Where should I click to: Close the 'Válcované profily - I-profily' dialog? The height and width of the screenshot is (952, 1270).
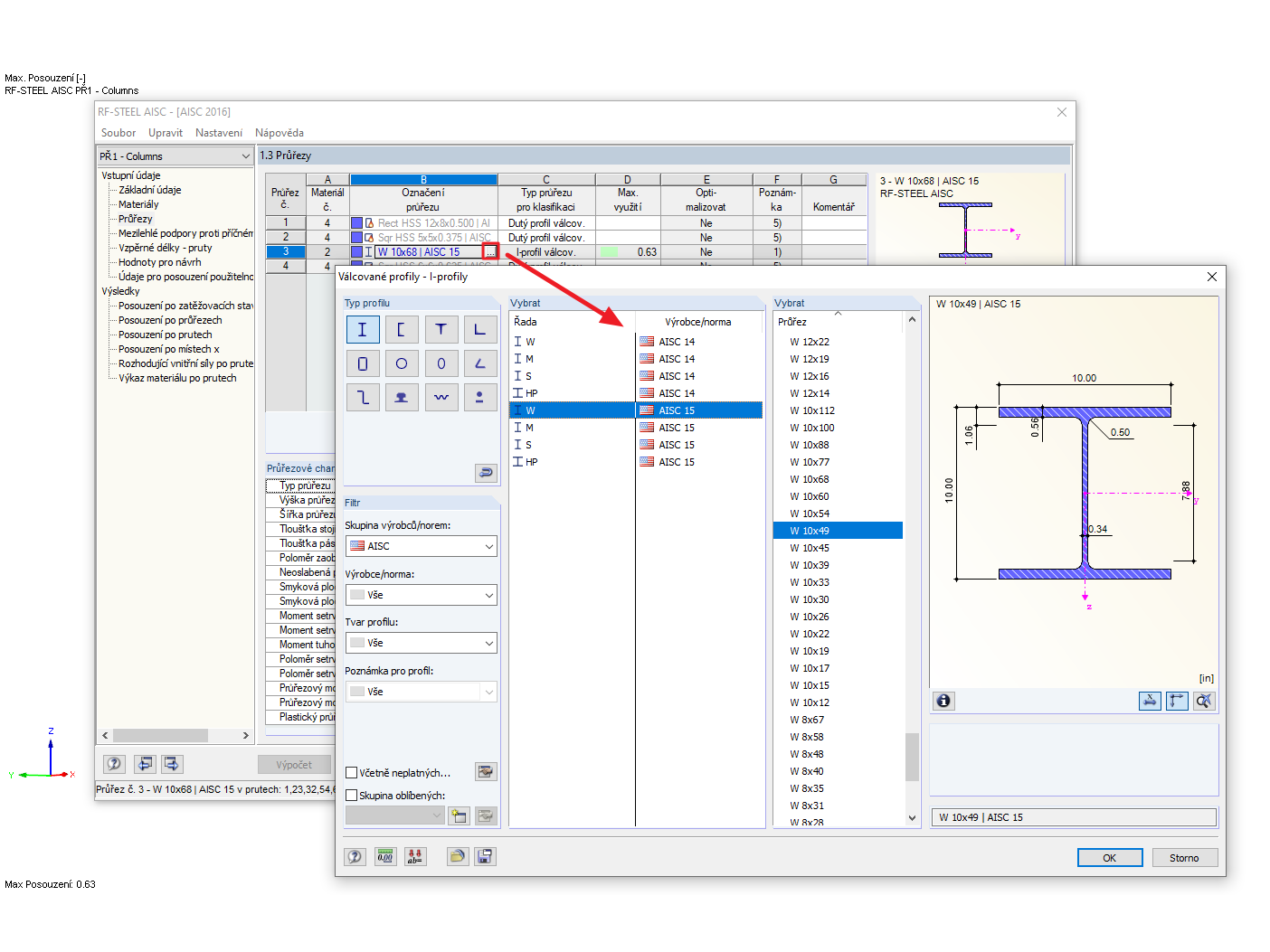pos(1212,277)
